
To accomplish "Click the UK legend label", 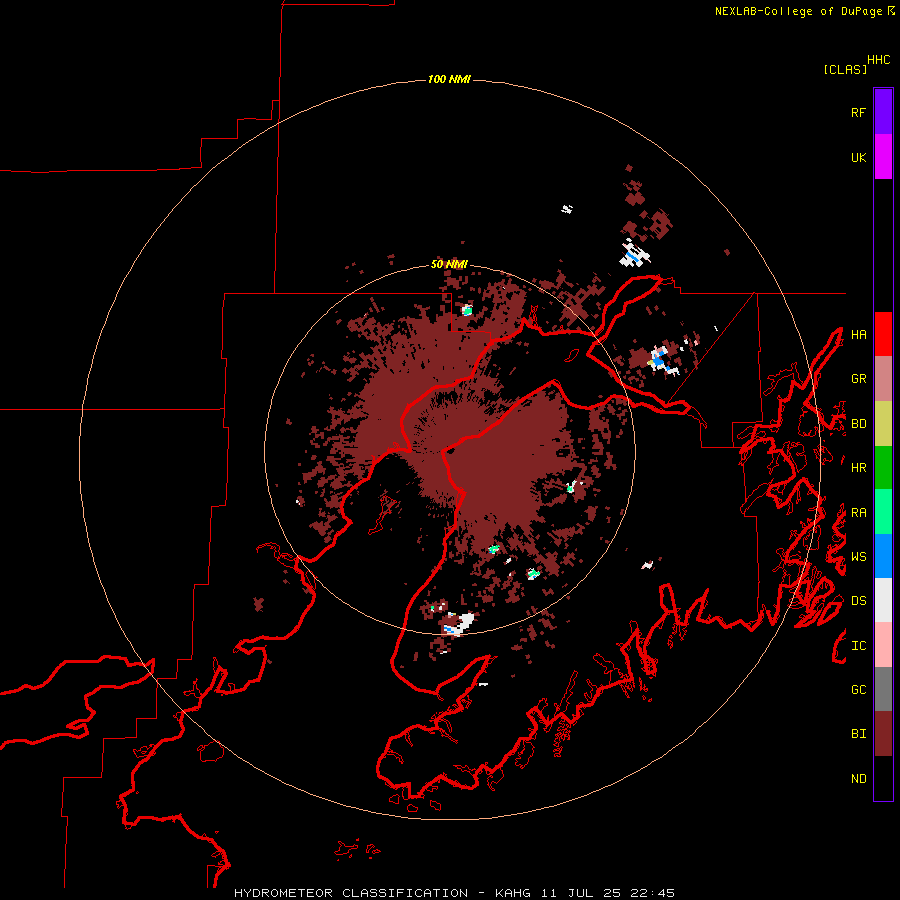I will pyautogui.click(x=858, y=157).
